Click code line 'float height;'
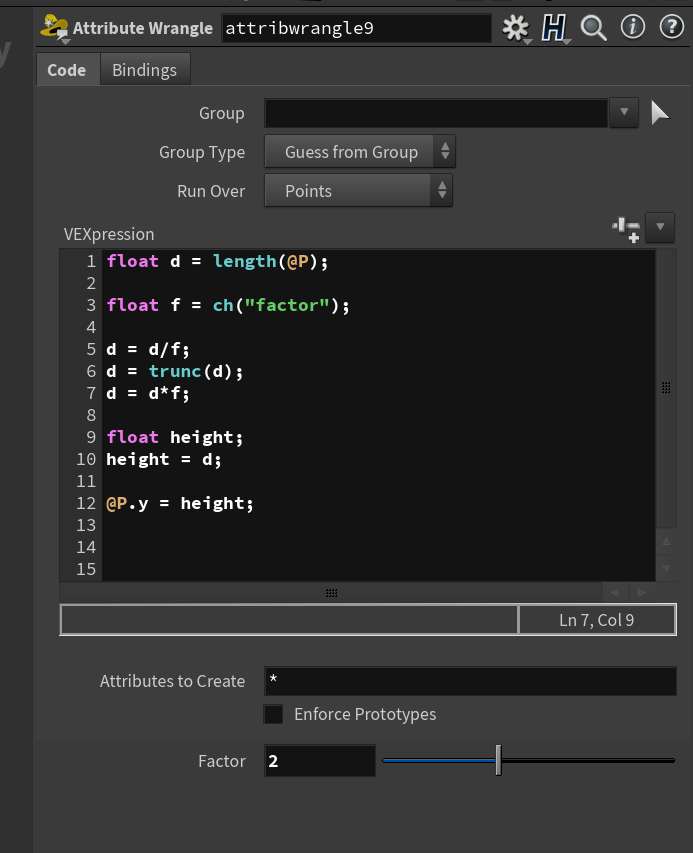 click(x=175, y=437)
